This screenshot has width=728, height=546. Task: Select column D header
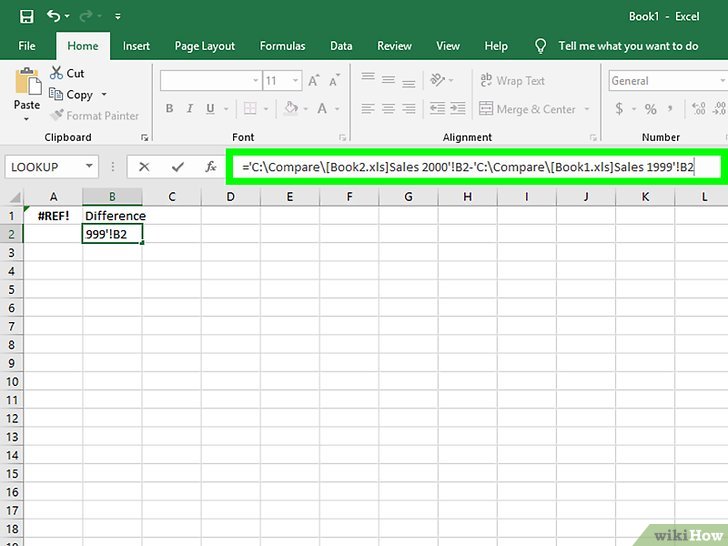(231, 197)
